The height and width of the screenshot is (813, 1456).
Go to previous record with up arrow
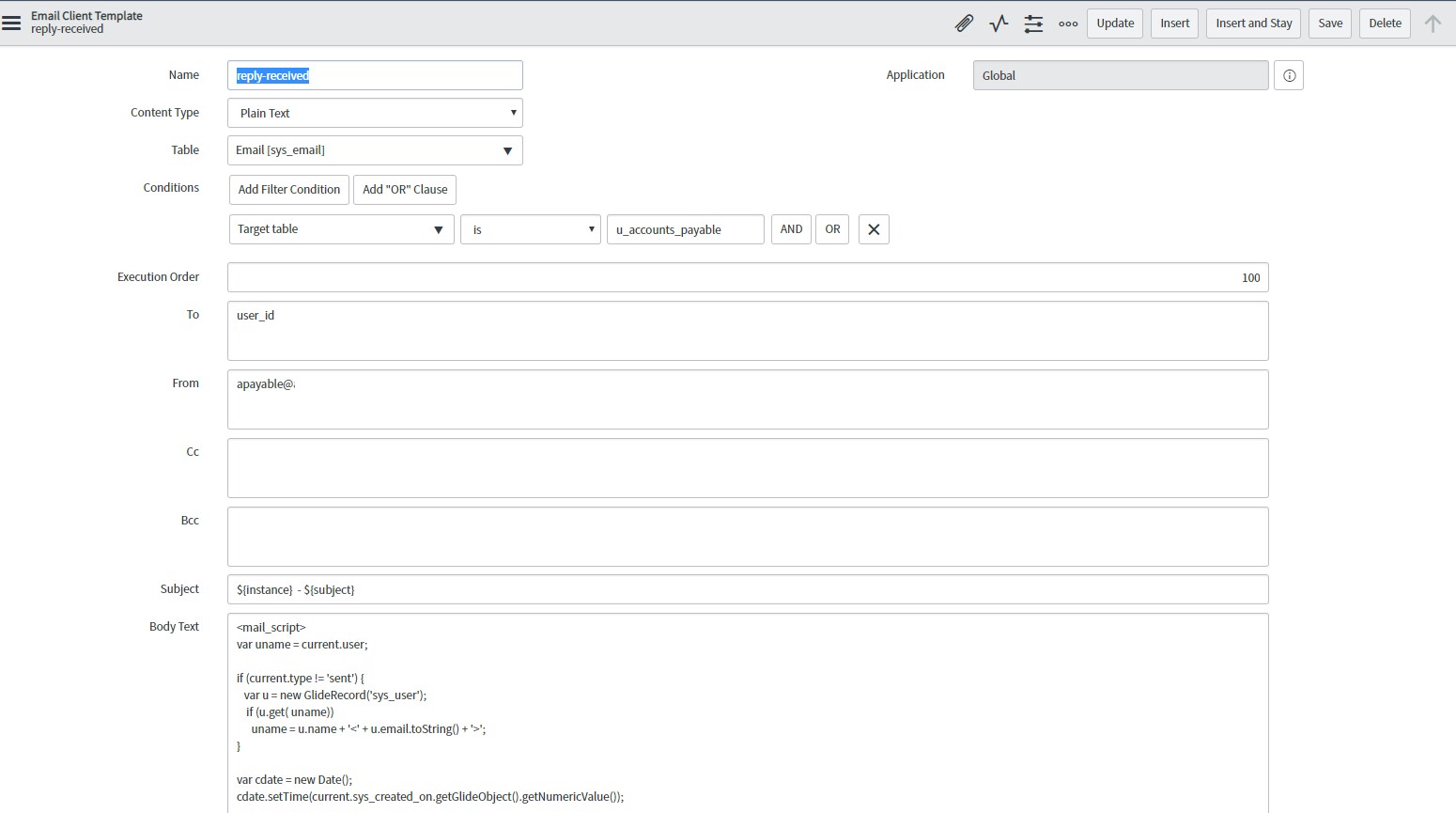(x=1433, y=23)
